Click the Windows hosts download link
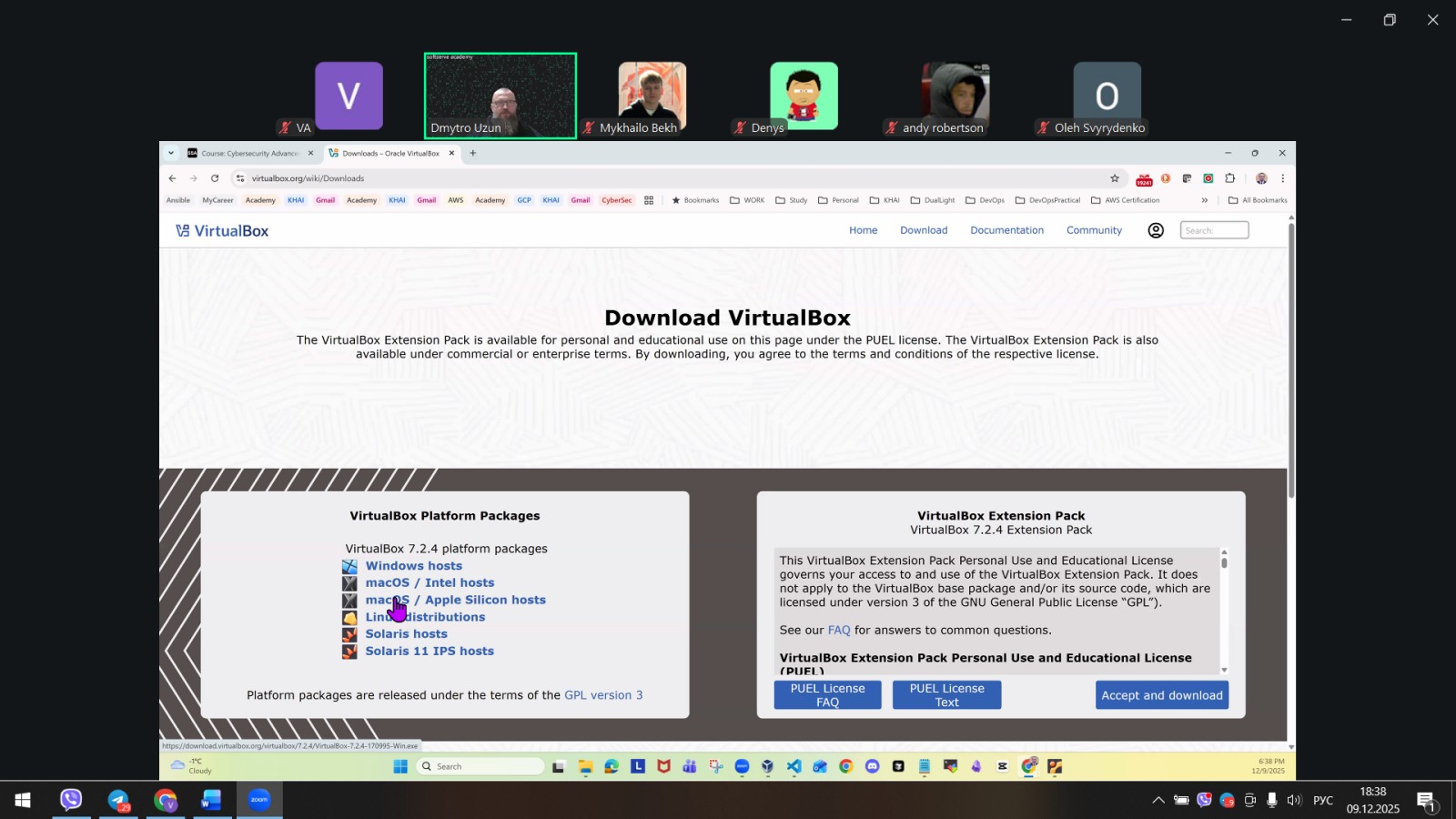1456x819 pixels. click(x=413, y=566)
